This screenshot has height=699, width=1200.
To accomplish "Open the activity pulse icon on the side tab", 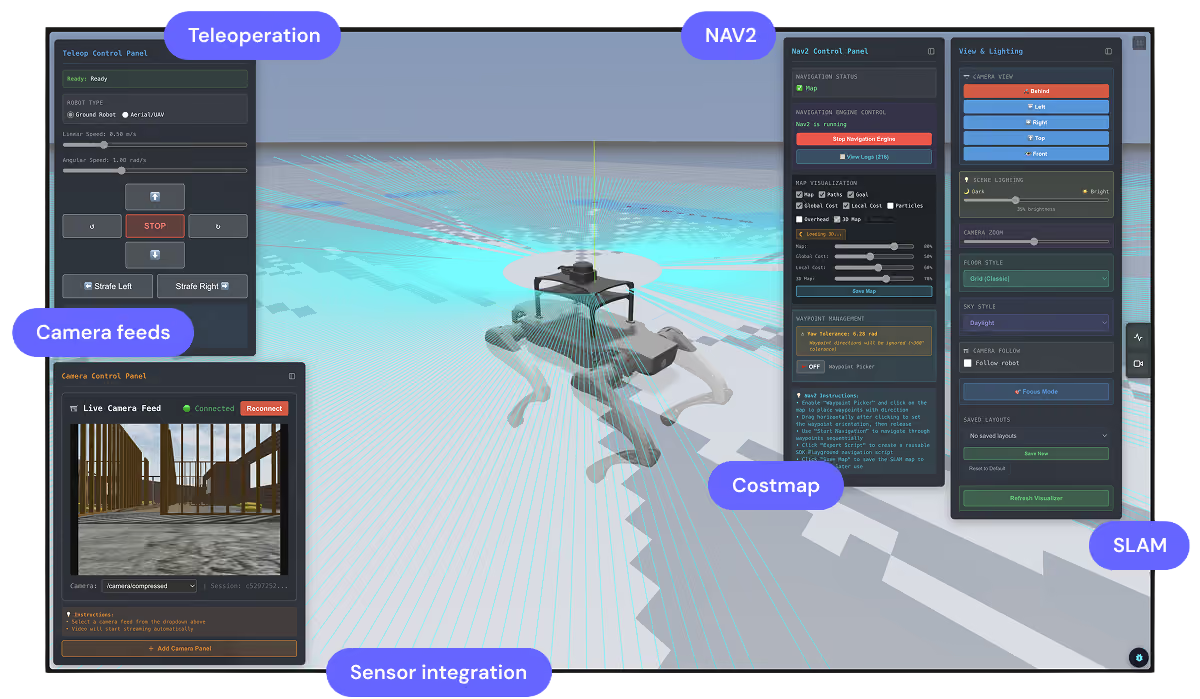I will 1138,338.
